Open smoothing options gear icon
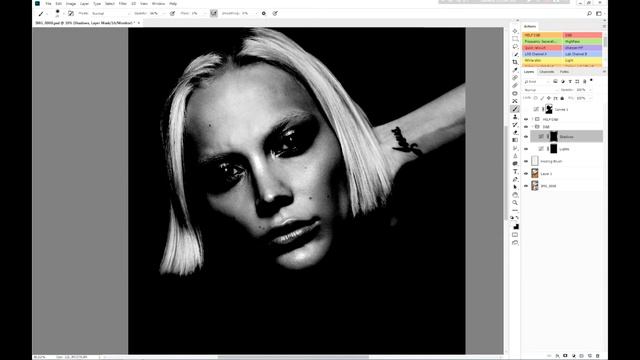The height and width of the screenshot is (360, 640). 264,13
